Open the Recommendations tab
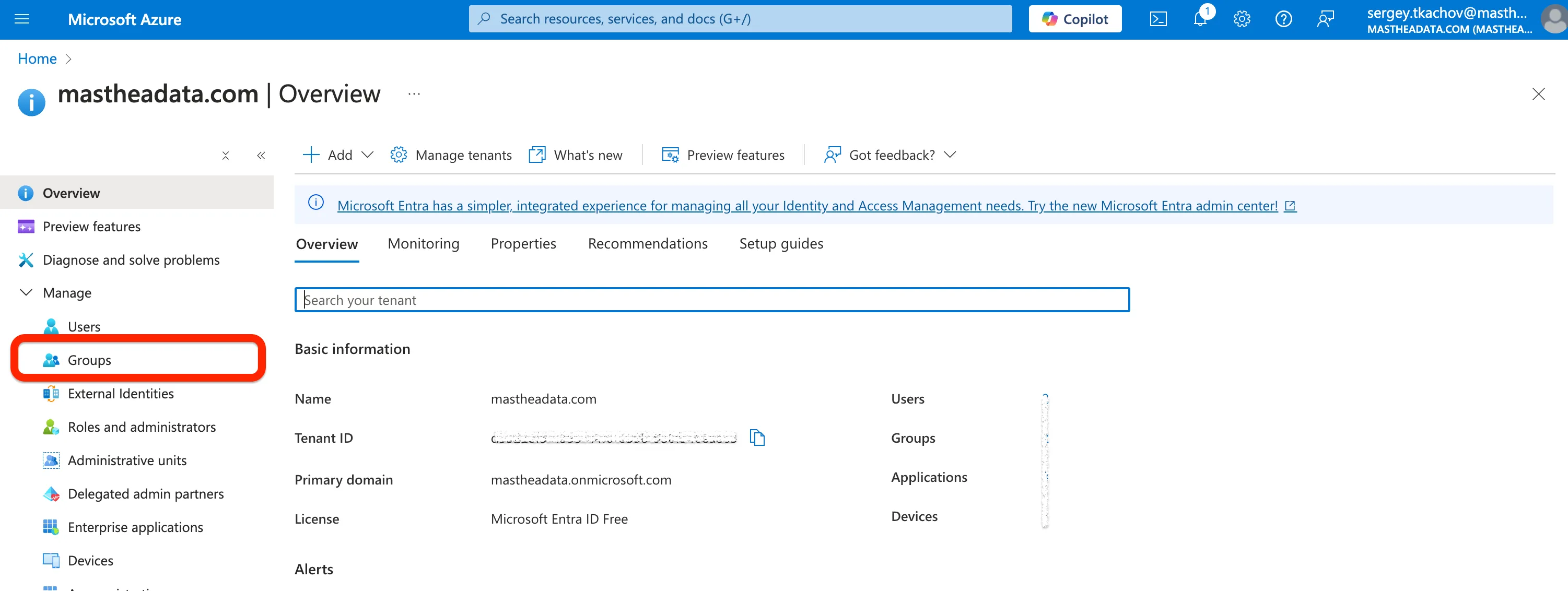The width and height of the screenshot is (1568, 591). [x=648, y=243]
